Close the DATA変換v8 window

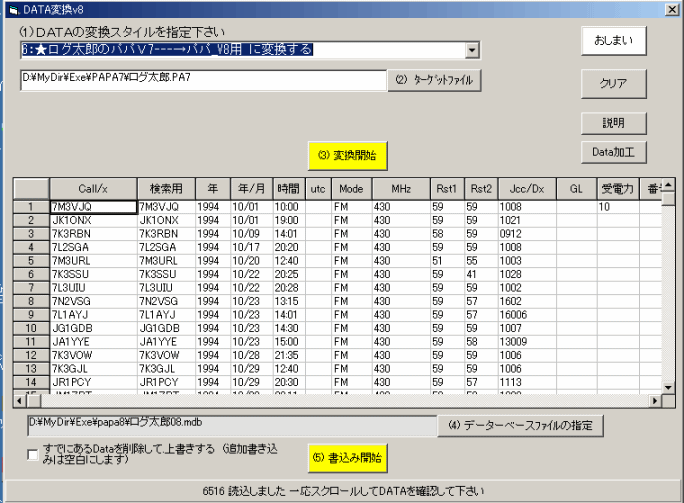(672, 10)
